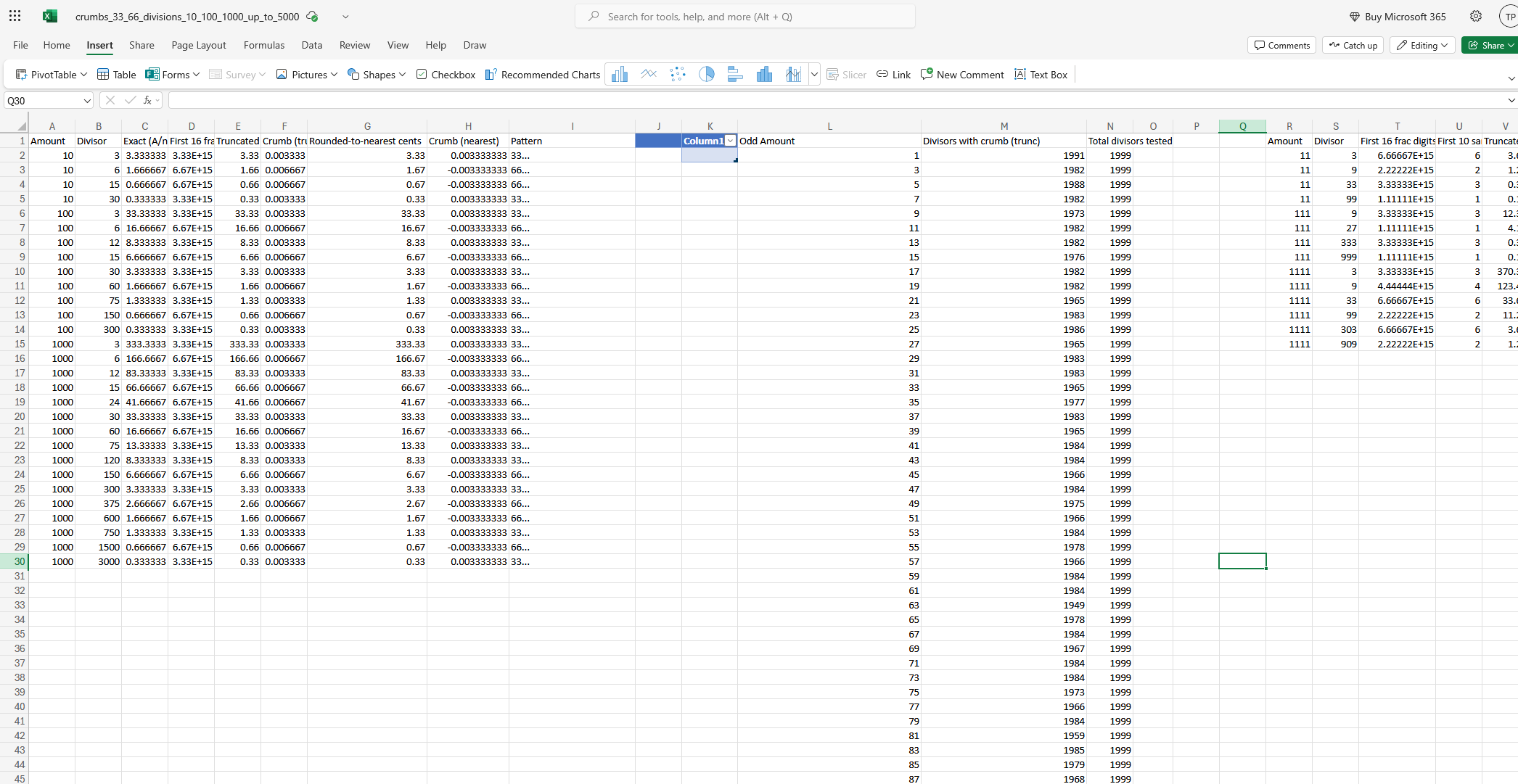Expand the ribbon display options chevron
Viewport: 1518px width, 784px height.
(1511, 78)
